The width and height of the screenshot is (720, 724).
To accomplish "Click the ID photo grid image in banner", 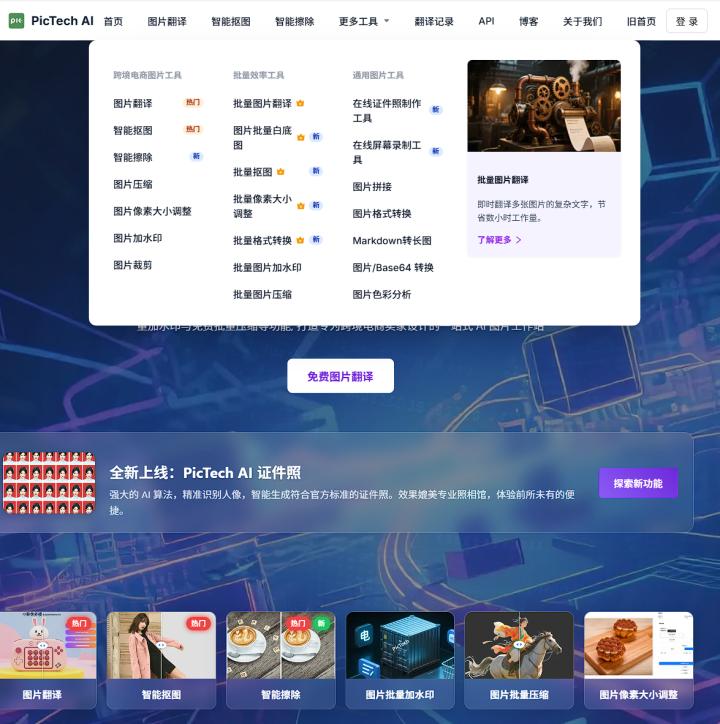I will click(x=49, y=482).
